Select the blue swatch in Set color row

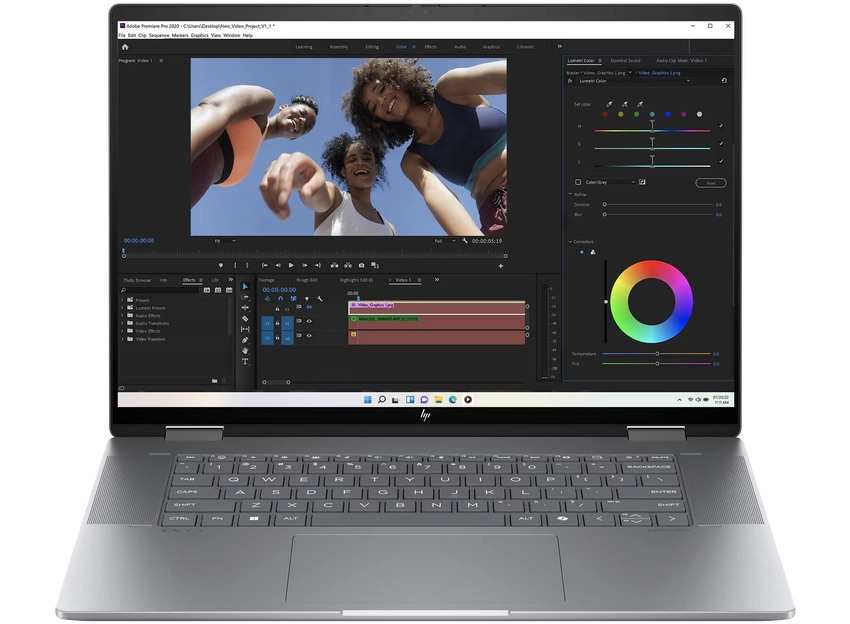[668, 113]
